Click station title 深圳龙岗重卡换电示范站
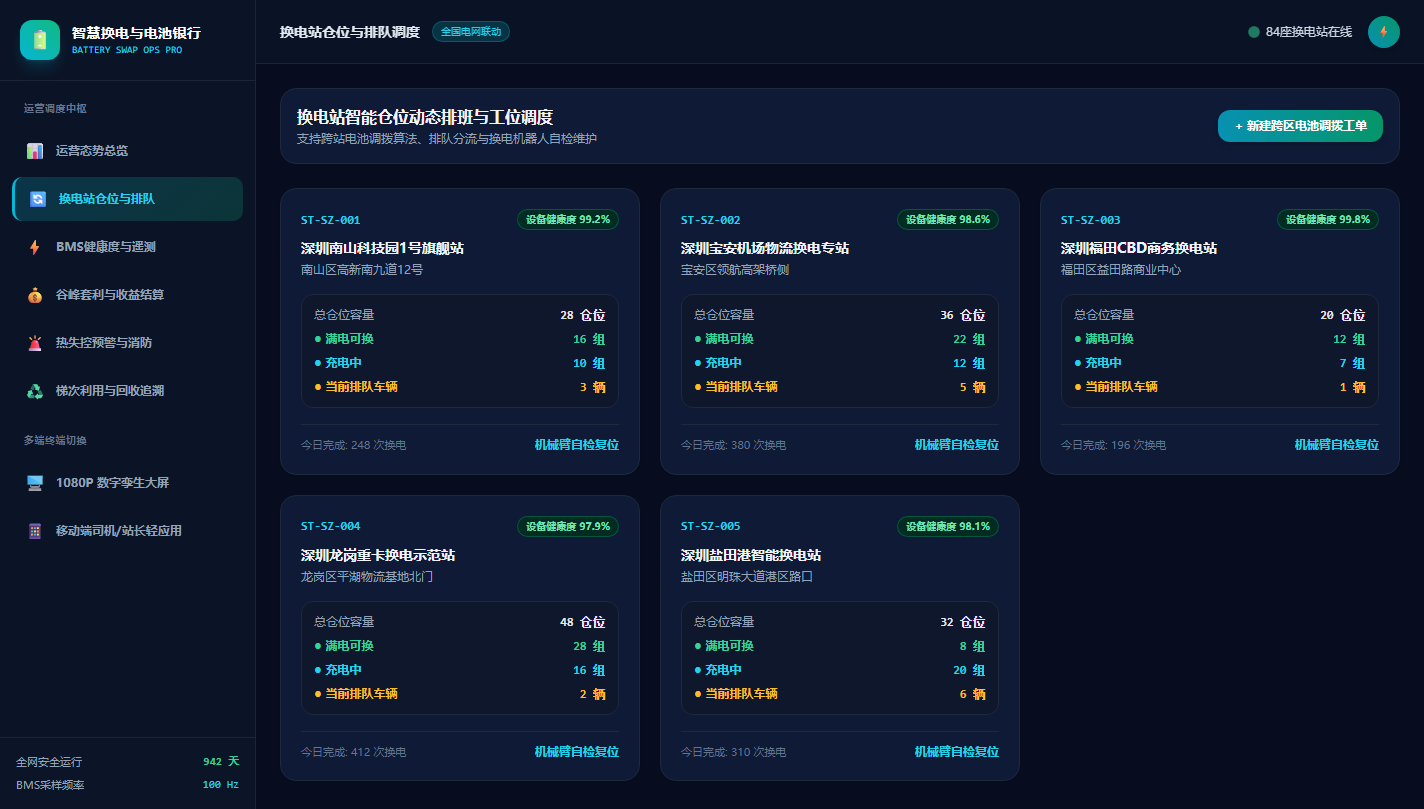 click(x=378, y=555)
